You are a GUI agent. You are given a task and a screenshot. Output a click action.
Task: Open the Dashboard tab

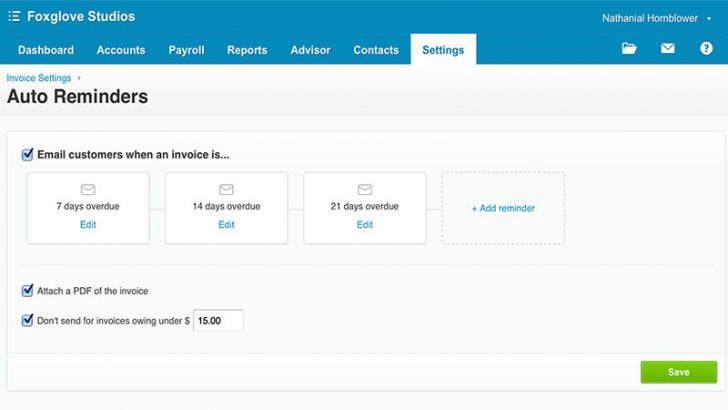(x=46, y=50)
